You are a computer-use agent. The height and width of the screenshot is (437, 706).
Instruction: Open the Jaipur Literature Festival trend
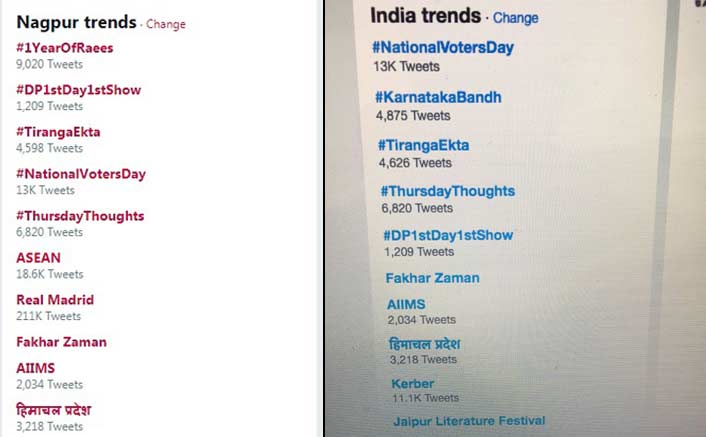pos(469,421)
